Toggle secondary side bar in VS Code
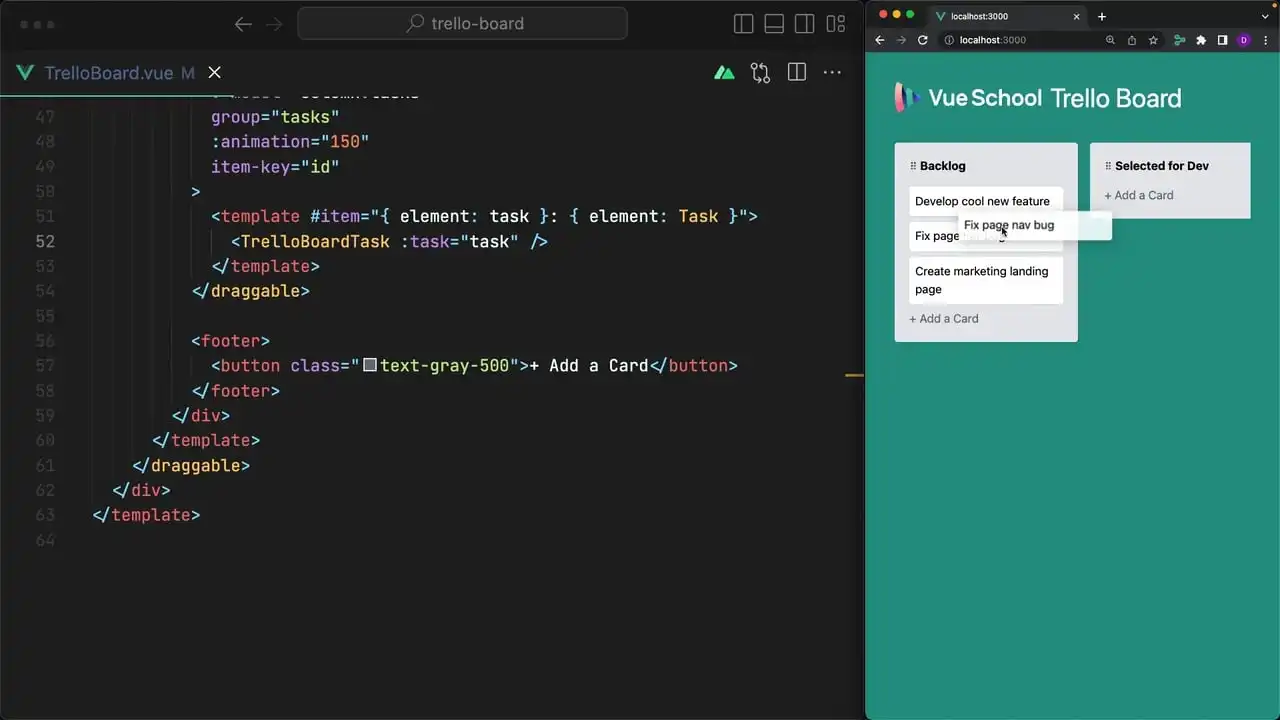This screenshot has height=720, width=1280. 805,24
